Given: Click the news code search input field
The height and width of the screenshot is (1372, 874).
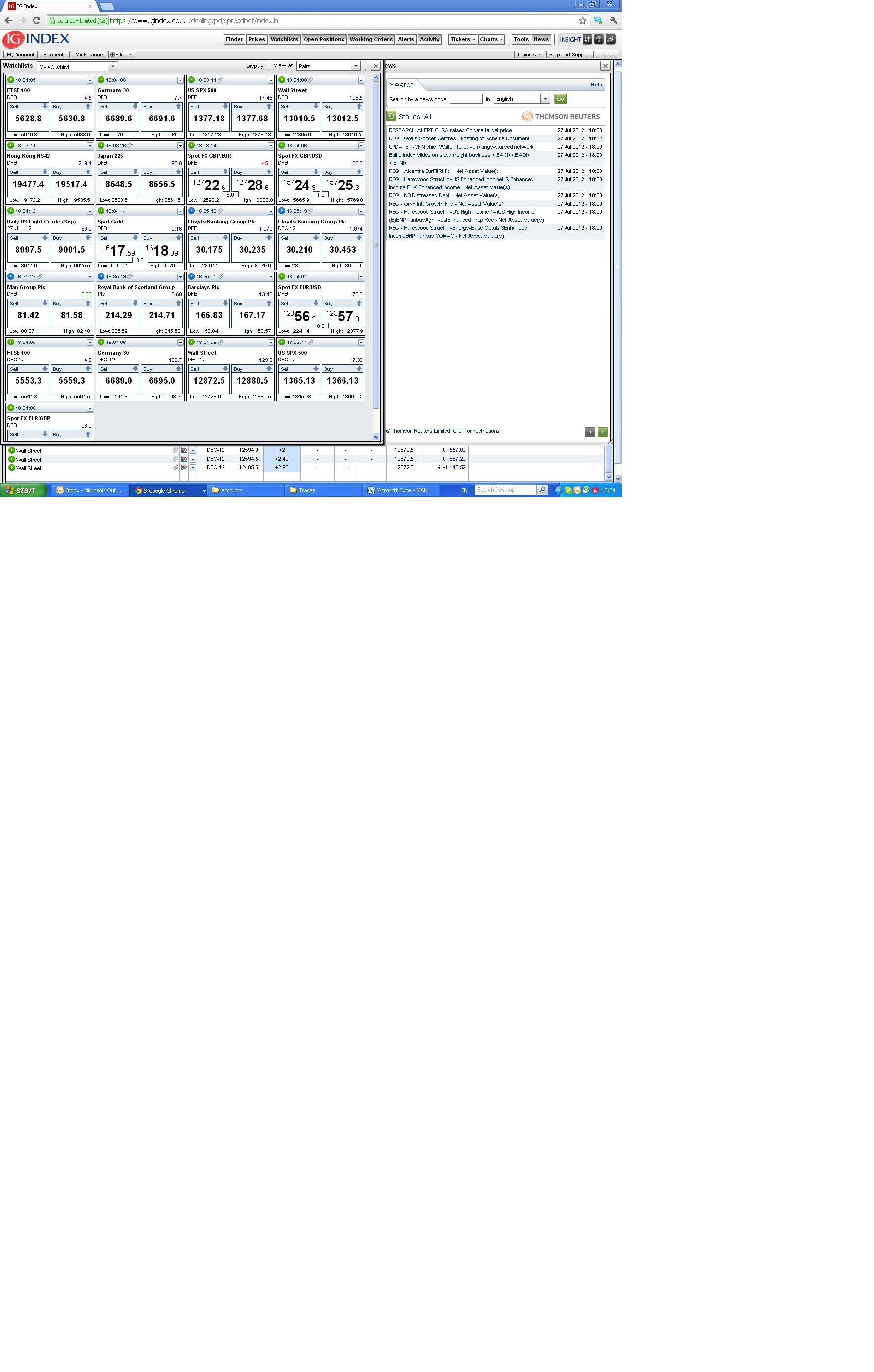Looking at the screenshot, I should 466,99.
